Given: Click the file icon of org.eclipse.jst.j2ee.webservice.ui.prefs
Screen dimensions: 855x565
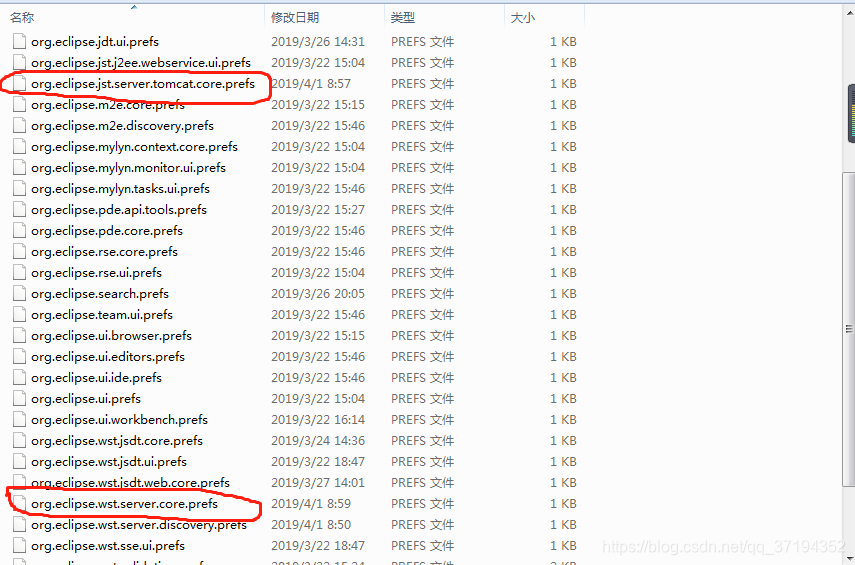Looking at the screenshot, I should (x=19, y=63).
